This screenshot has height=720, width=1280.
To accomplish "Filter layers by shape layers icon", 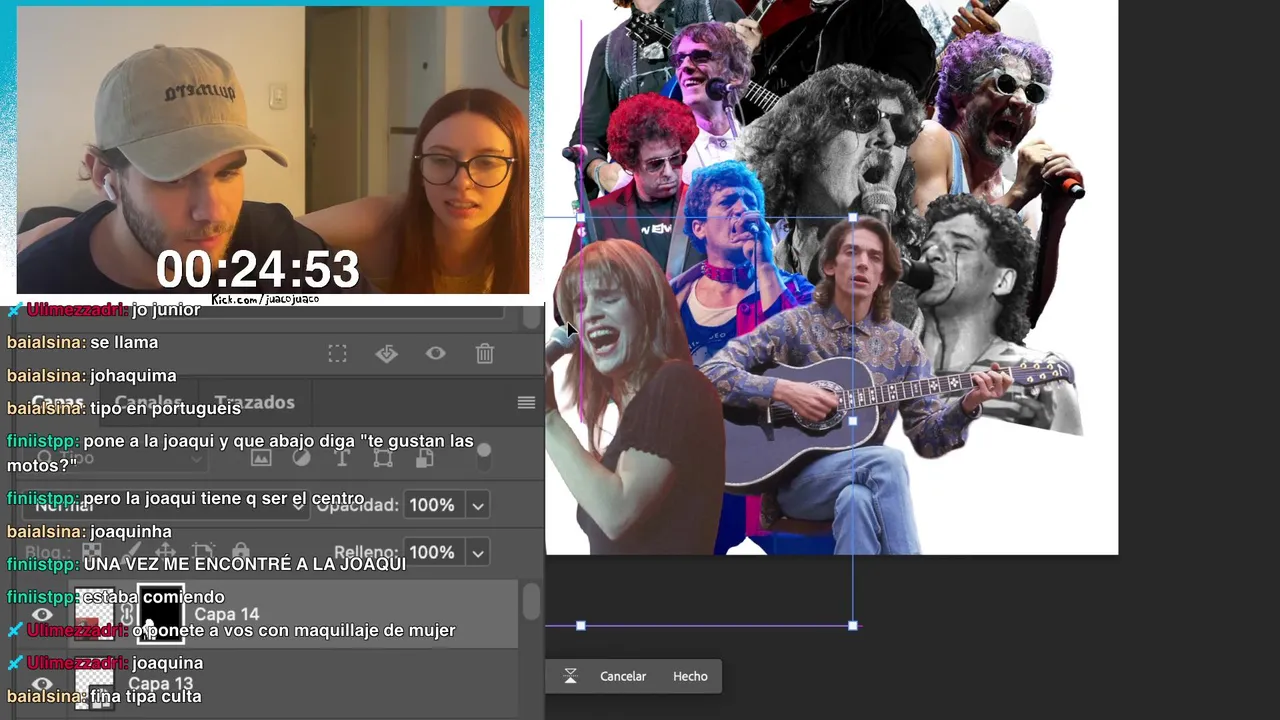I will pos(383,458).
